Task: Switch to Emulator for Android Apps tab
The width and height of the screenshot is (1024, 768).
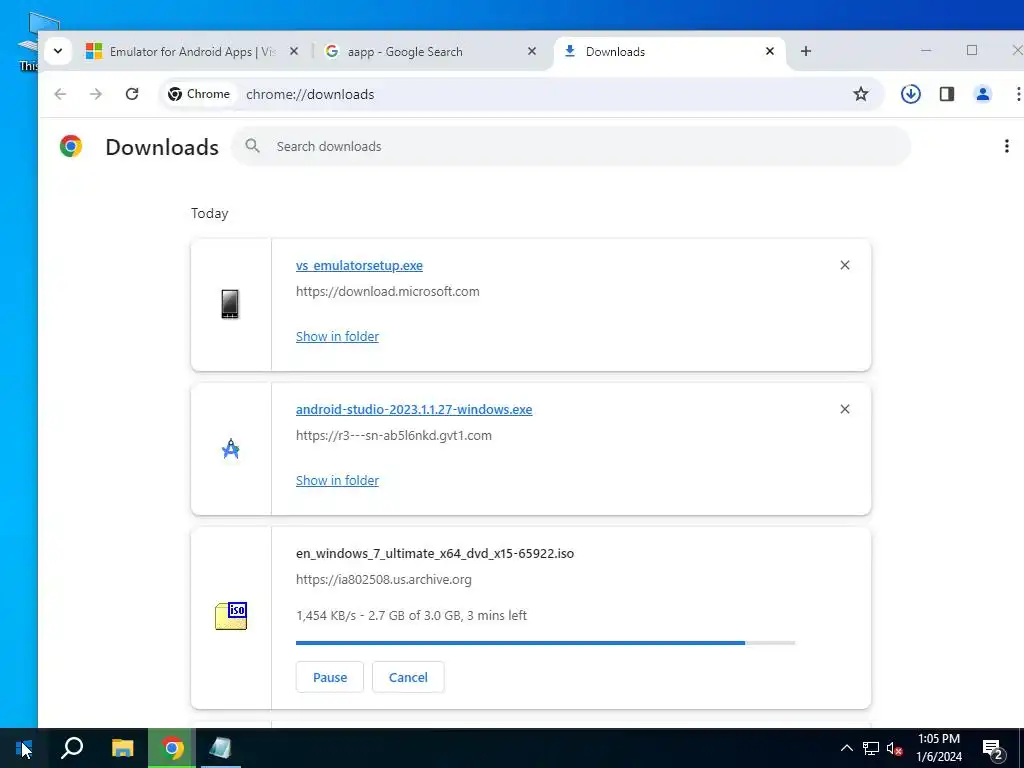Action: pos(192,52)
